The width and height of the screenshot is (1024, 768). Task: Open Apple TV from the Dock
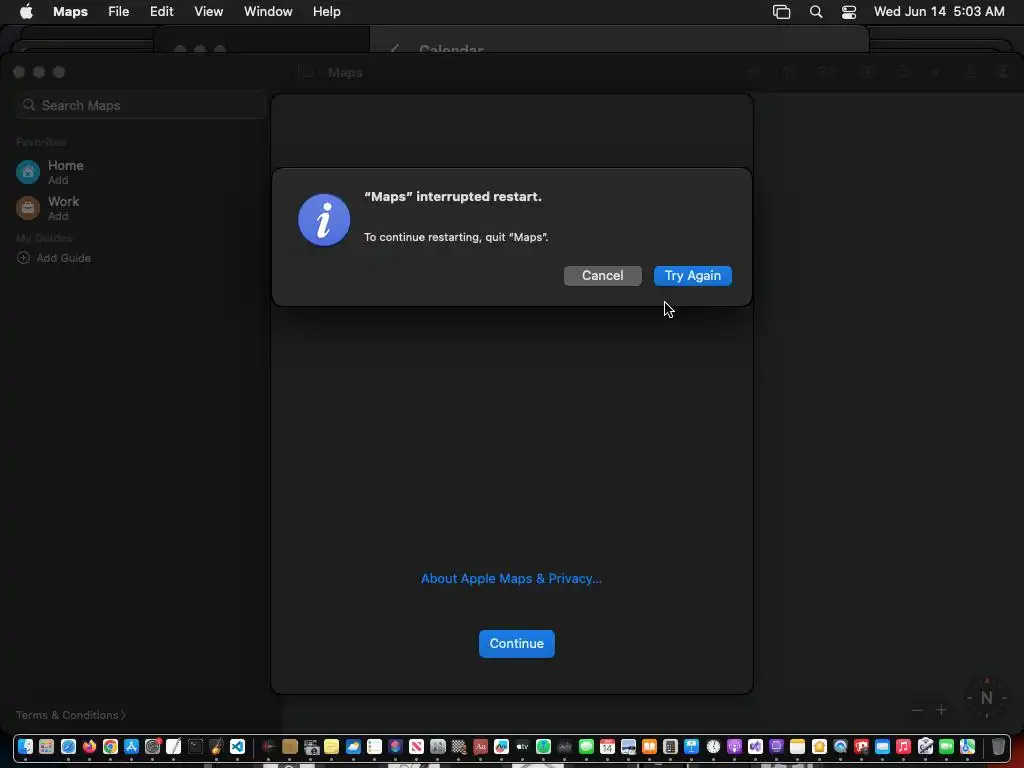pyautogui.click(x=522, y=746)
